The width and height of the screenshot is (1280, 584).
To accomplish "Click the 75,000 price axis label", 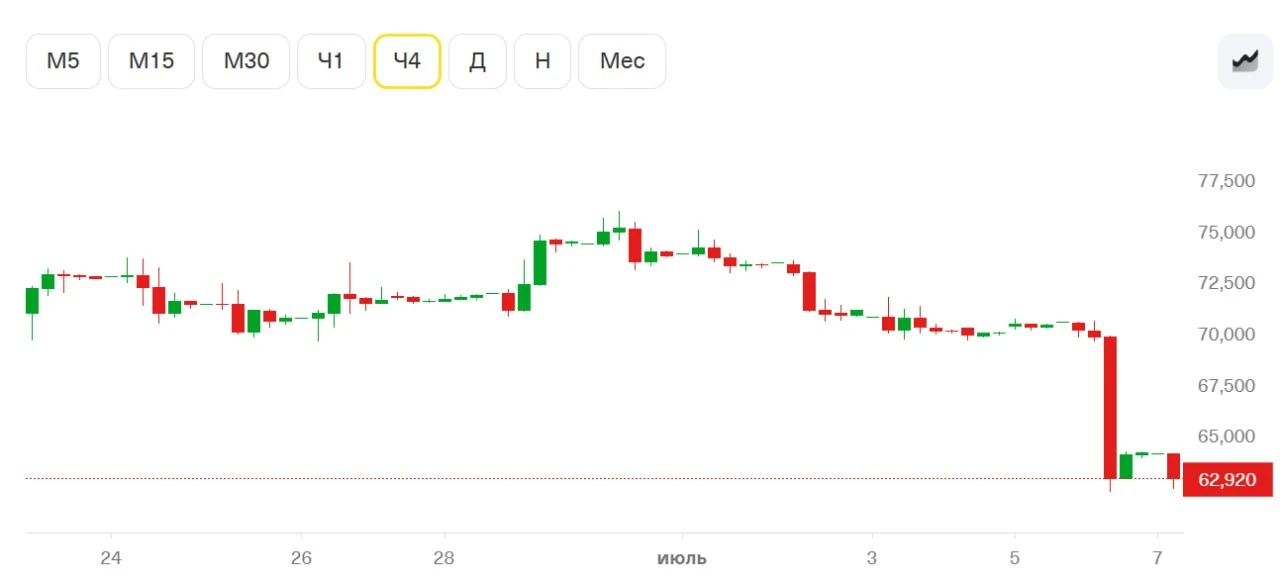I will point(1226,232).
